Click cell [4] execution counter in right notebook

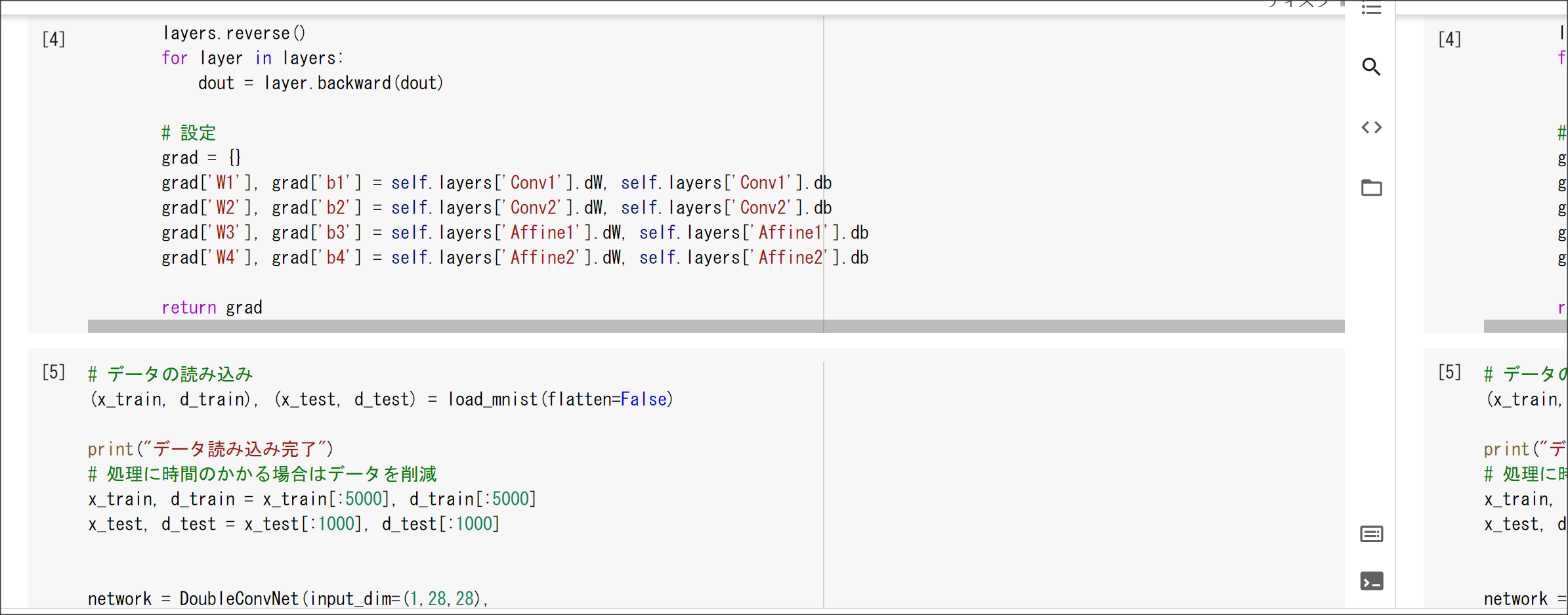[1450, 39]
